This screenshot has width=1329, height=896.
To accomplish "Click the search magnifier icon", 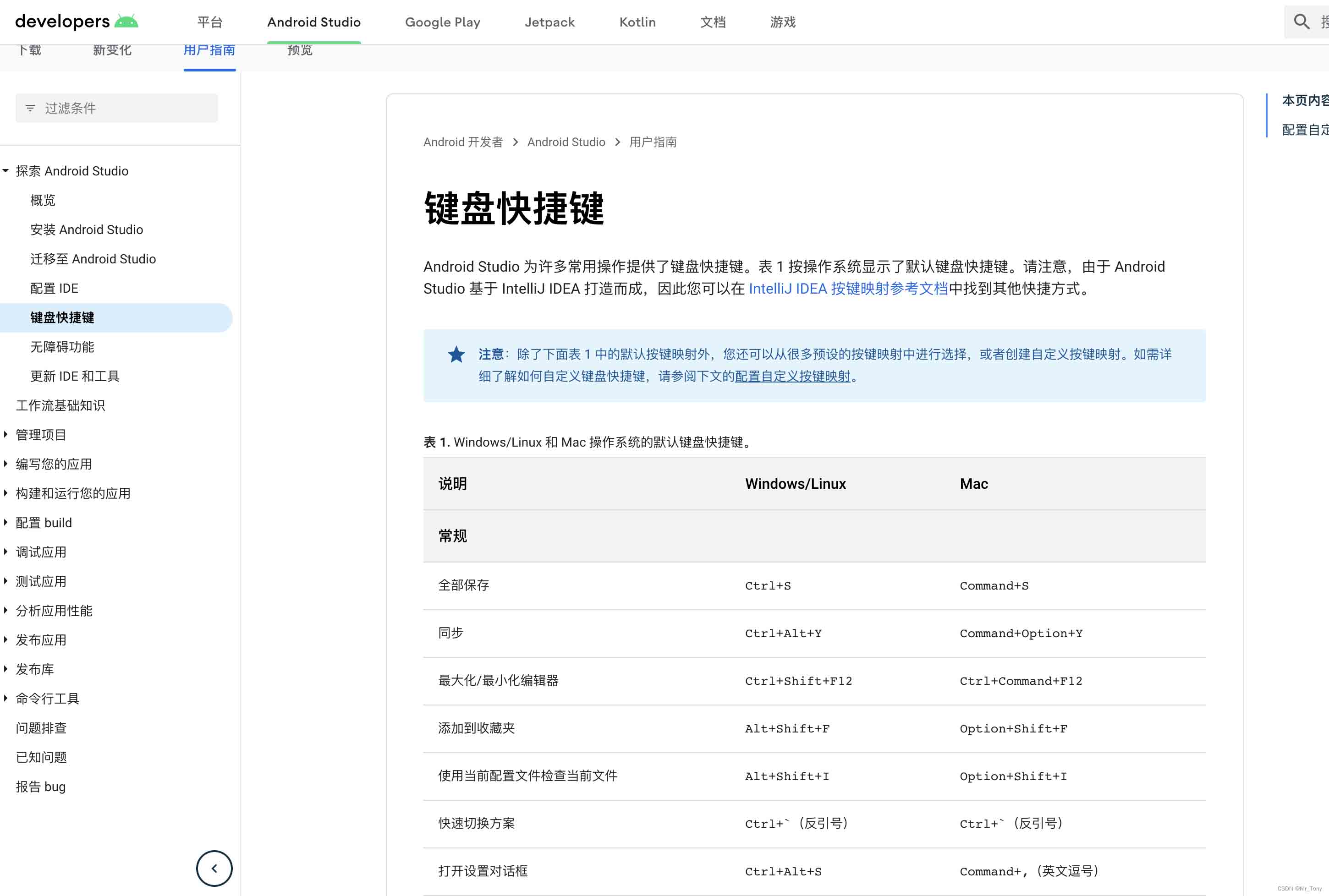I will tap(1302, 22).
